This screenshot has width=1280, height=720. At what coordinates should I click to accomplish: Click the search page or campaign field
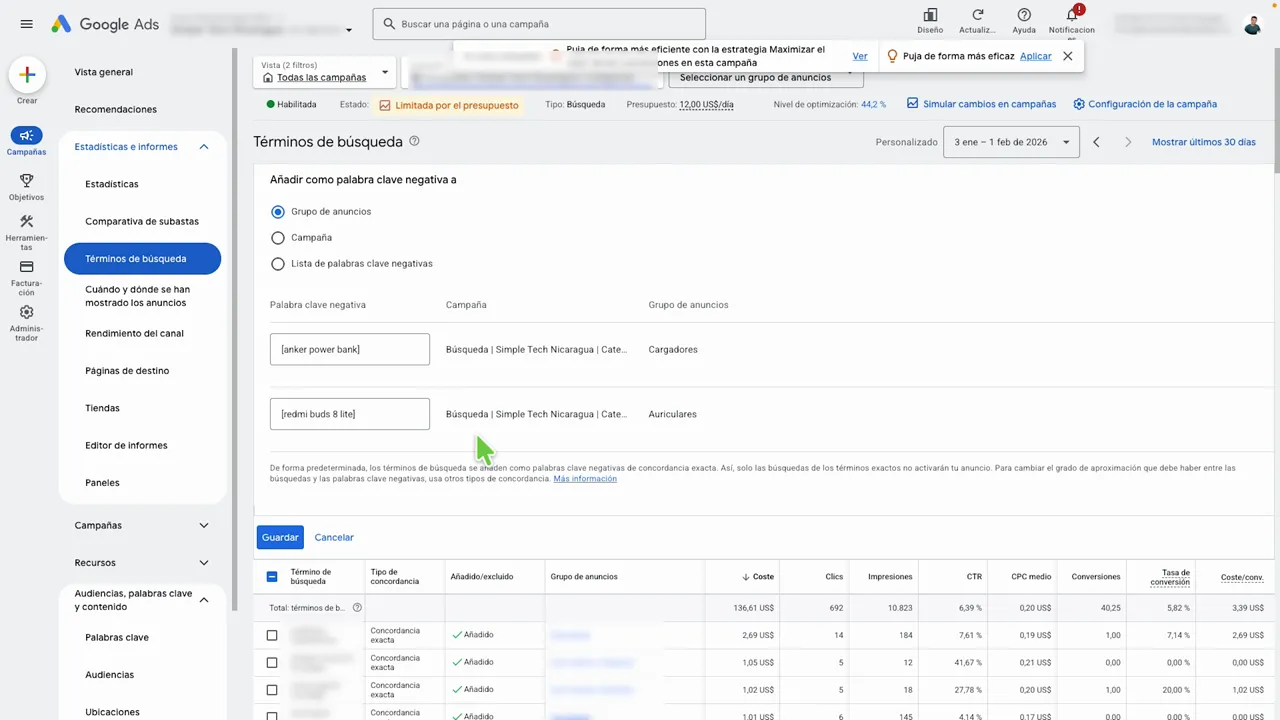pyautogui.click(x=539, y=24)
